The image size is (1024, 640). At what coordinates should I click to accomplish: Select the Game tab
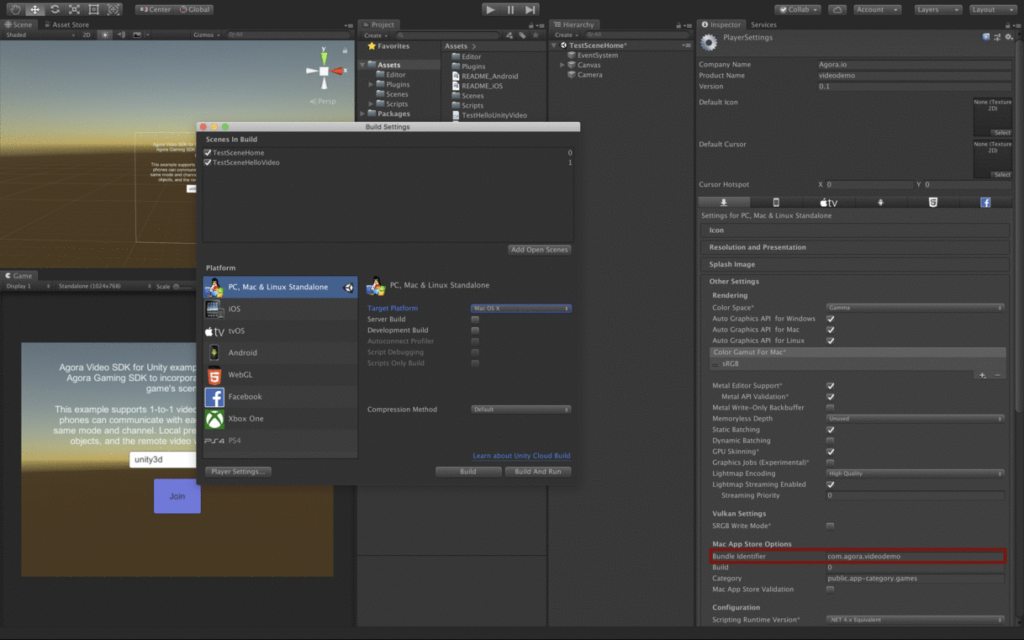19,276
